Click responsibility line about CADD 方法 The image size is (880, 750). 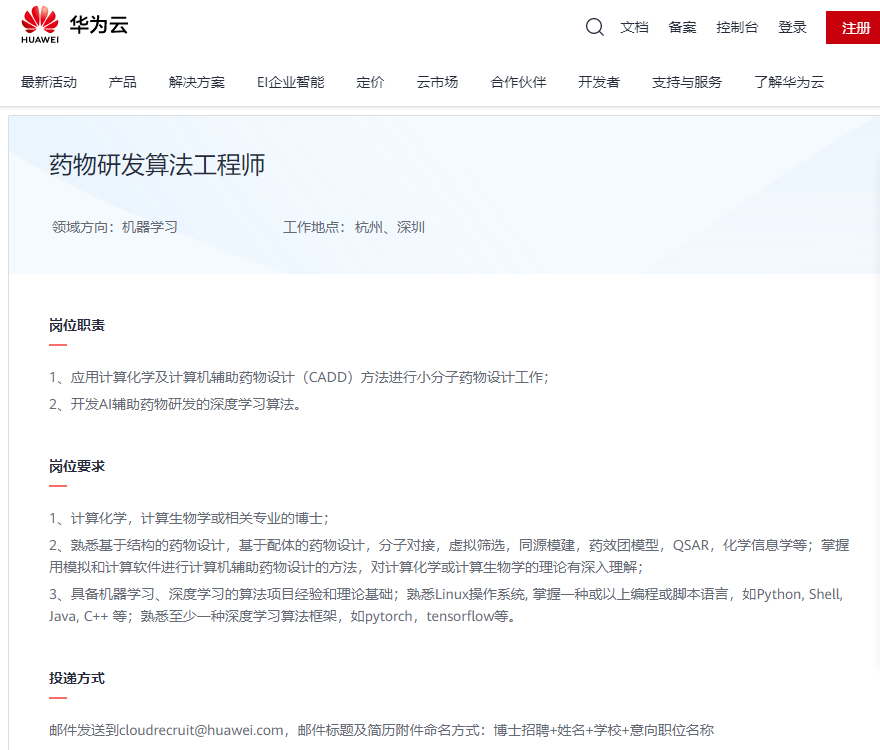[299, 377]
